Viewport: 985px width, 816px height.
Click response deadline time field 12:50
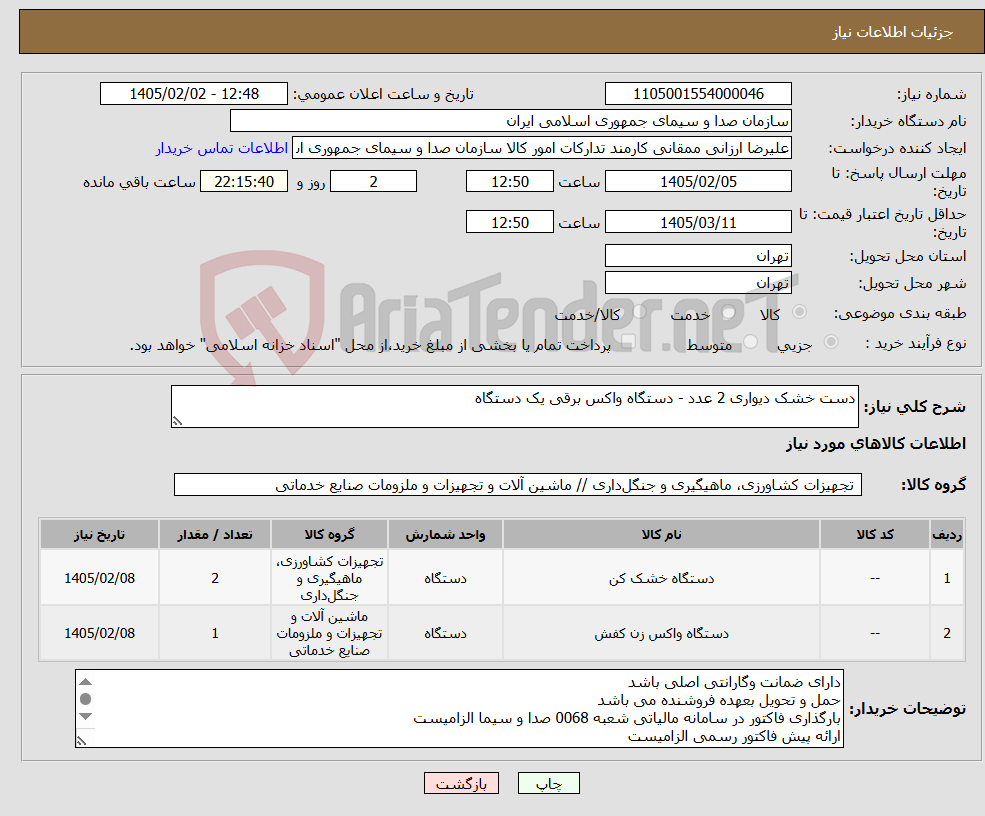pos(509,182)
